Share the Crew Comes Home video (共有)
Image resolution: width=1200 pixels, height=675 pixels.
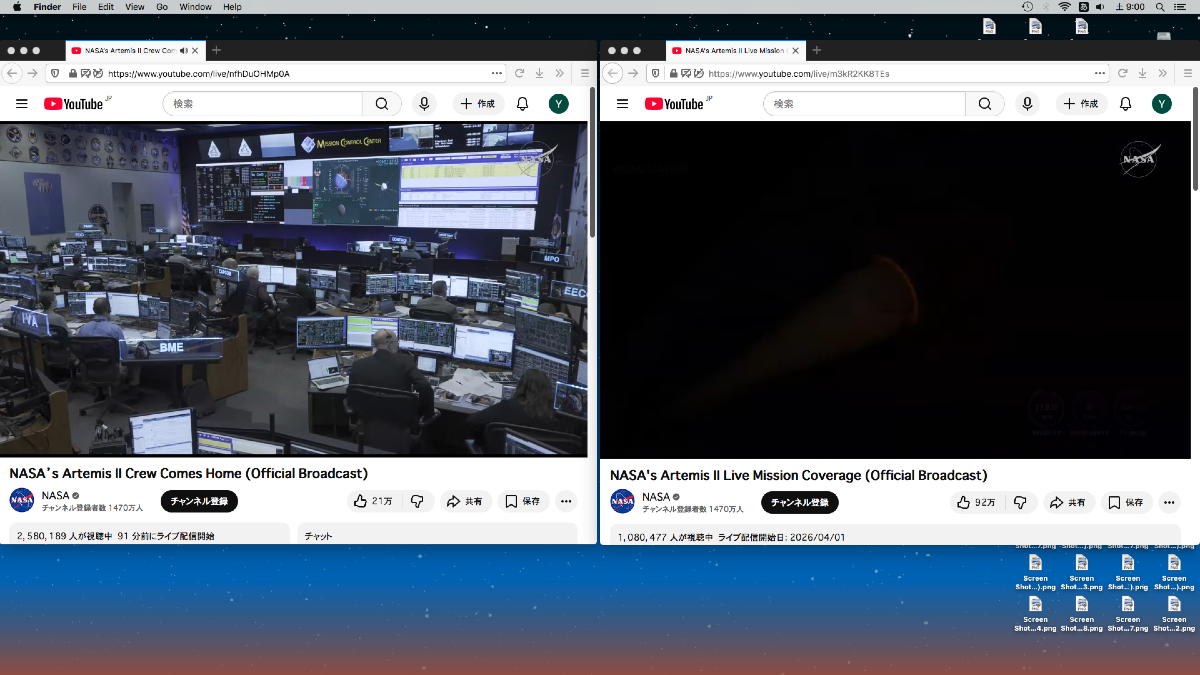[x=465, y=501]
